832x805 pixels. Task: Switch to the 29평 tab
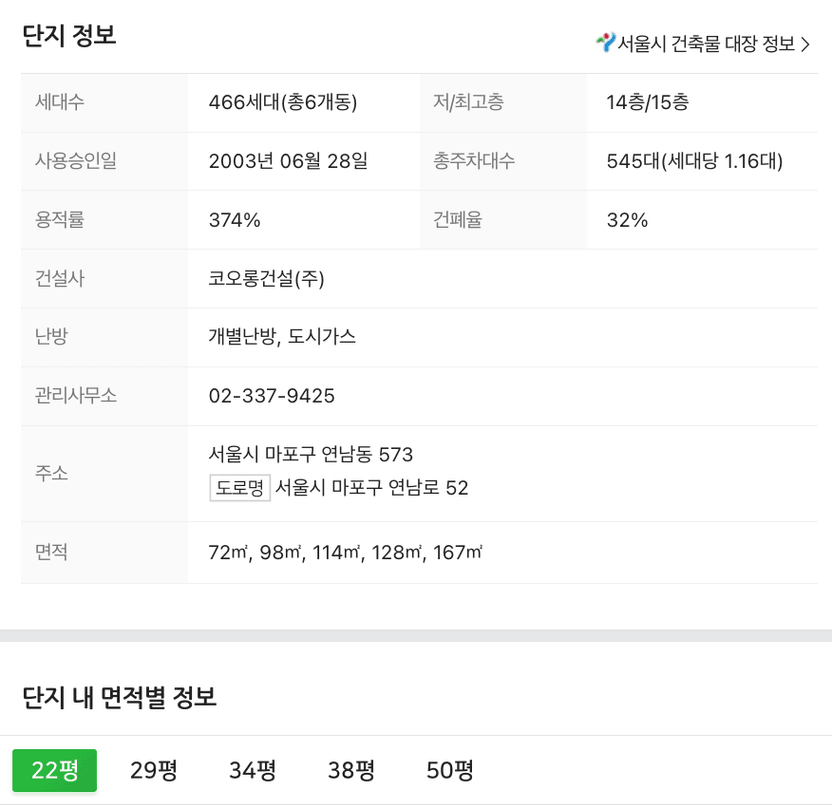[153, 770]
